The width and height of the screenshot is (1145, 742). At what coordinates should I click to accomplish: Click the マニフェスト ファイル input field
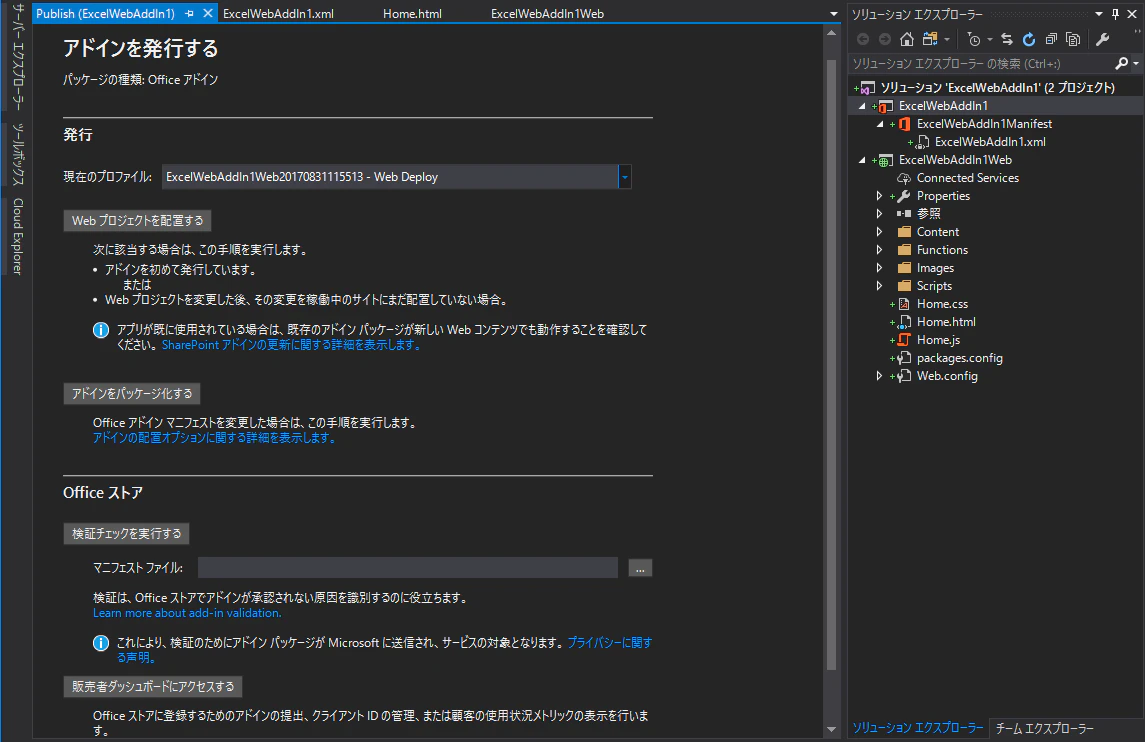click(x=407, y=567)
